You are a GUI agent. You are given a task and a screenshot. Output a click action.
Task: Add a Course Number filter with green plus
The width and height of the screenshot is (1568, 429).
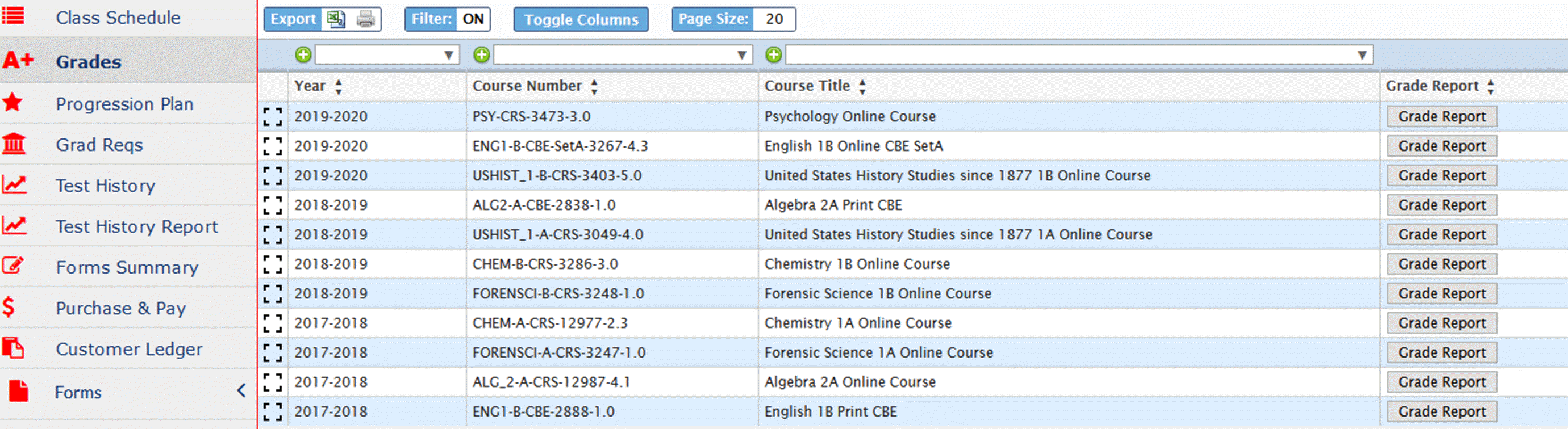[482, 55]
